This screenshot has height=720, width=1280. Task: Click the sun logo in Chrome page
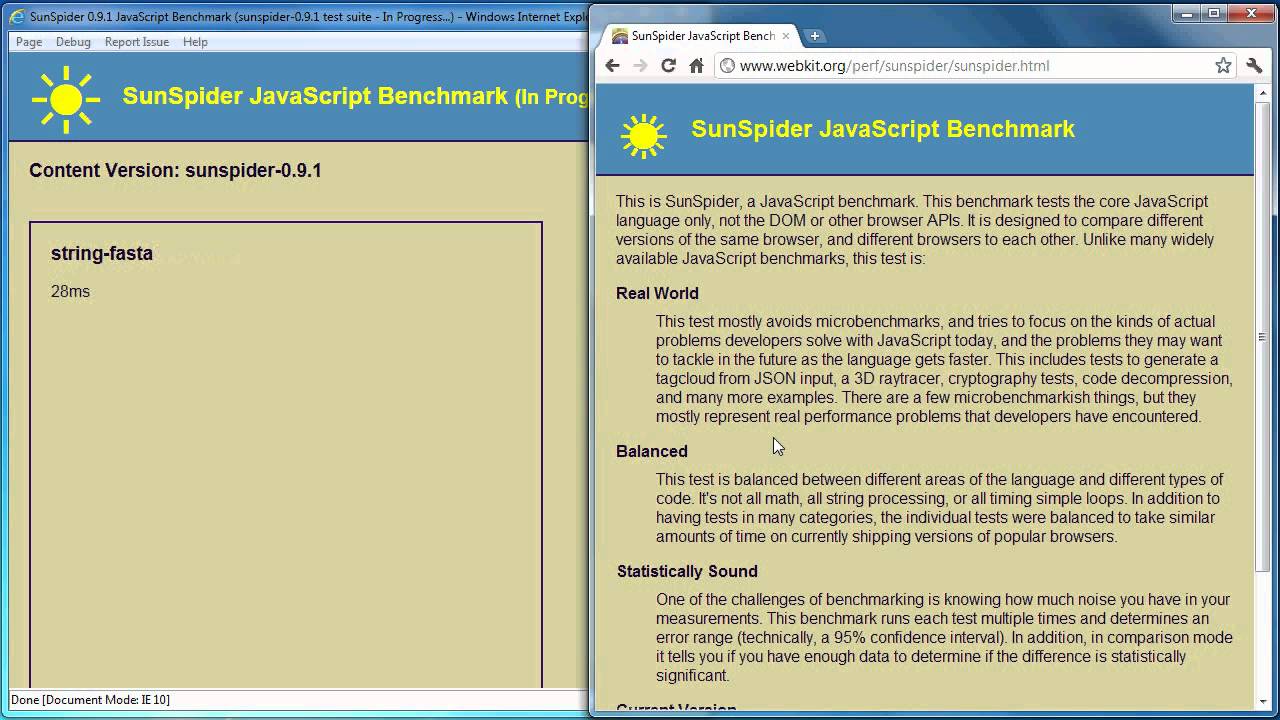point(643,135)
